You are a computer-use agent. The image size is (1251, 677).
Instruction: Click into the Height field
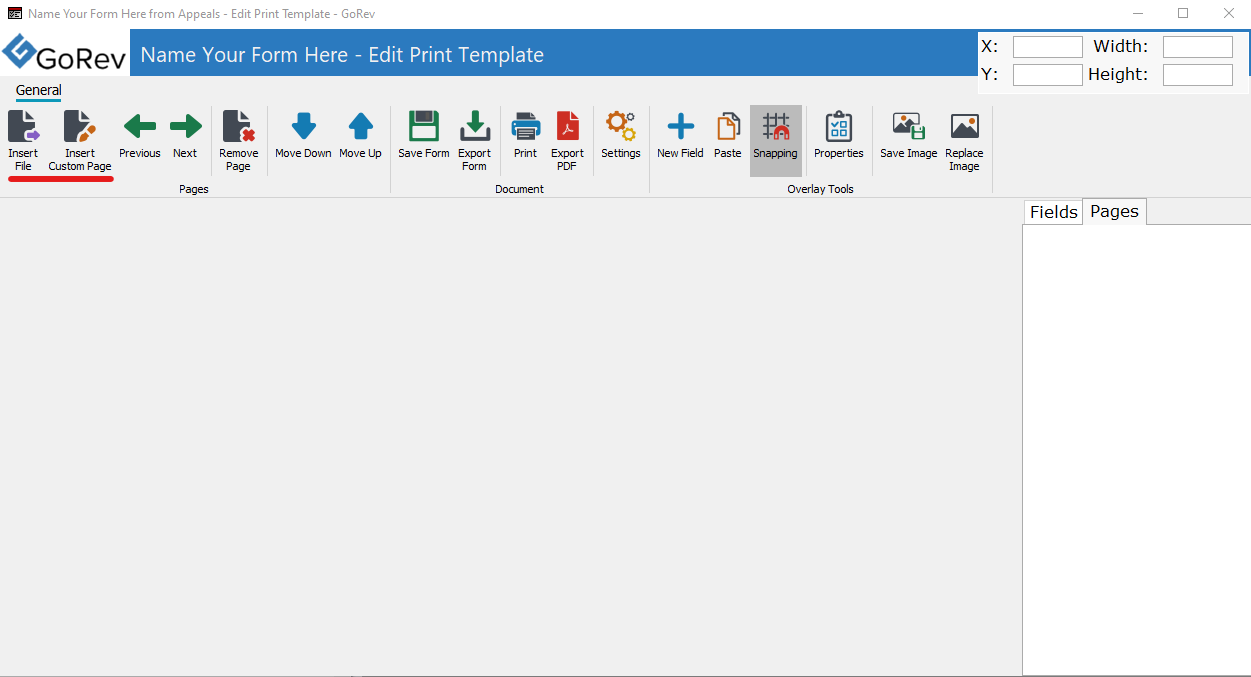(x=1198, y=75)
